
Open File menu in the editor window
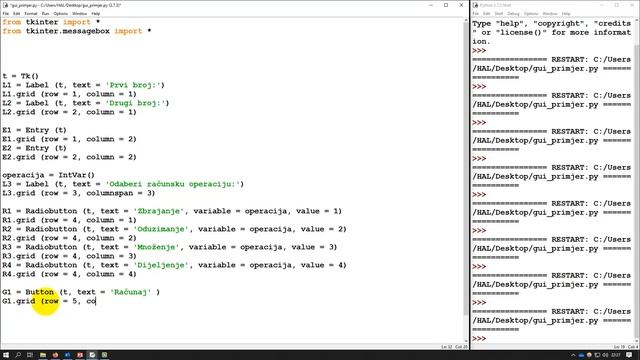(x=6, y=13)
